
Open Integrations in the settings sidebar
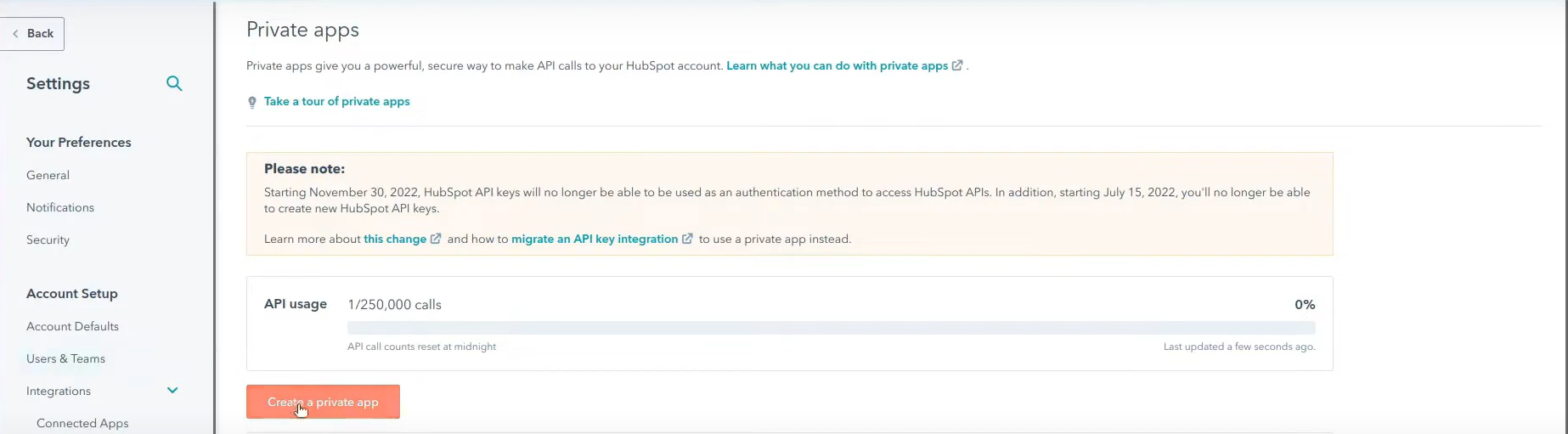(x=59, y=391)
